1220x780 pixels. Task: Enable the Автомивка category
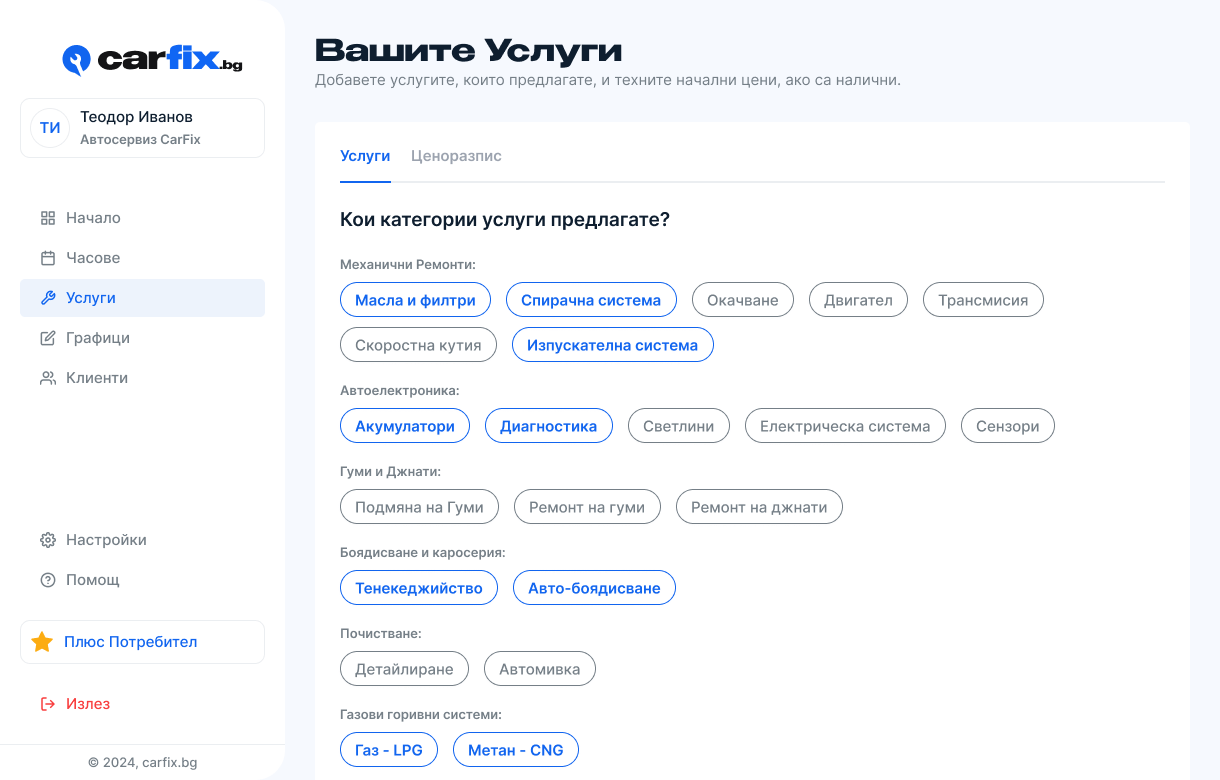[540, 669]
